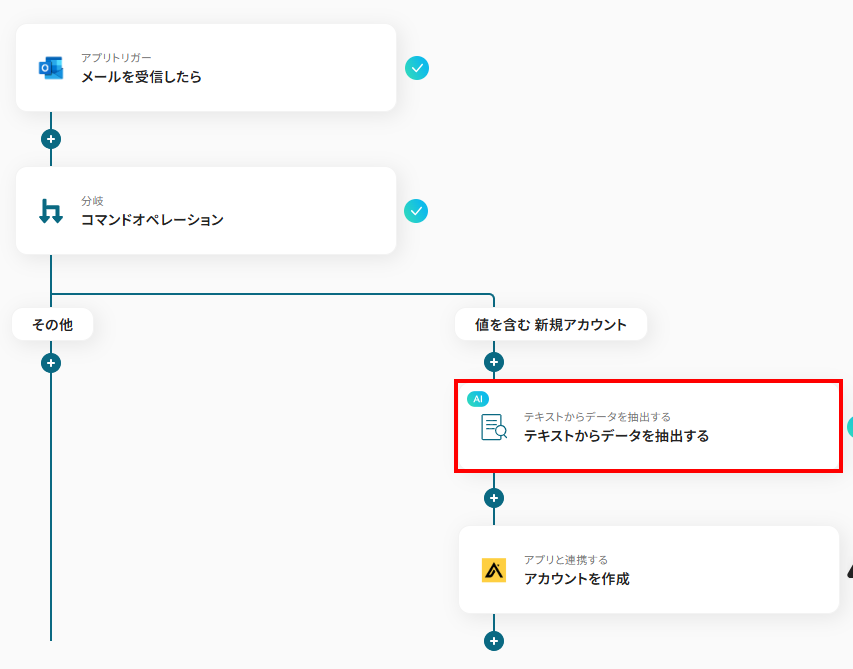The width and height of the screenshot is (853, 669).
Task: Click the AI badge on the extraction step
Action: click(479, 398)
